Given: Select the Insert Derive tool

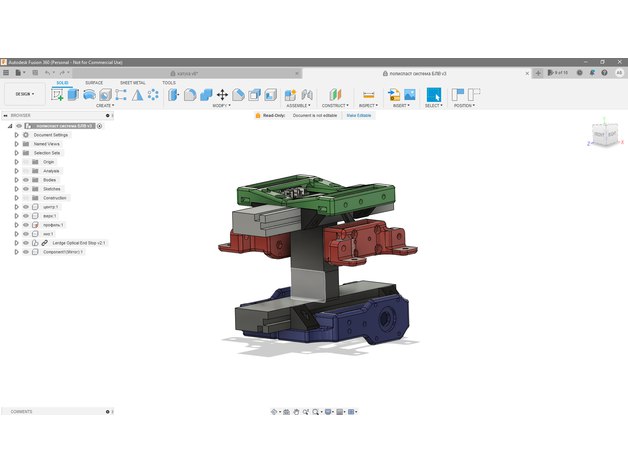Looking at the screenshot, I should pos(394,95).
